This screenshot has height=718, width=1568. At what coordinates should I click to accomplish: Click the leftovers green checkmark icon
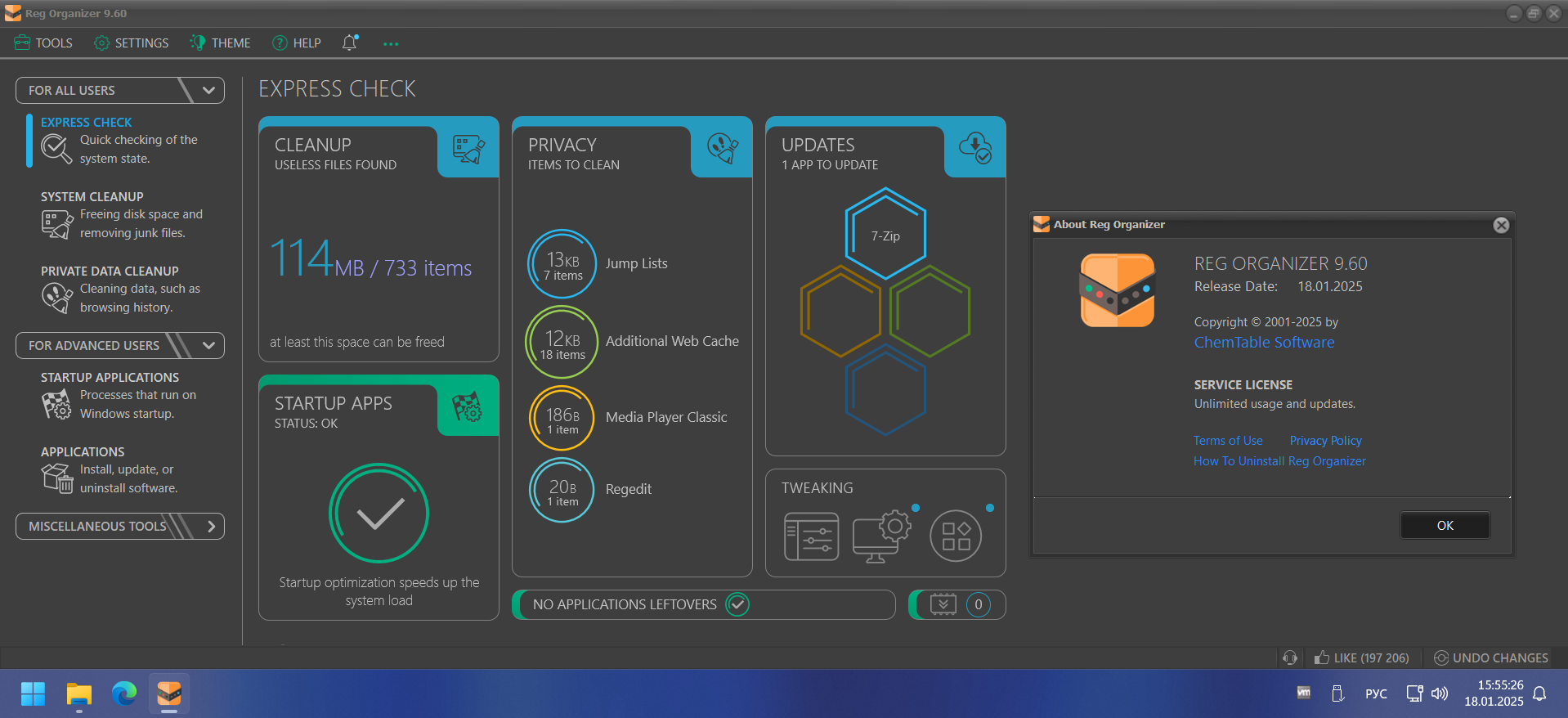(x=737, y=604)
